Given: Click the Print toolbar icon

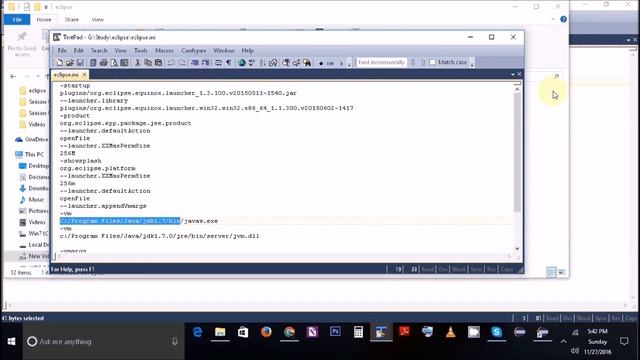Looking at the screenshot, I should [x=104, y=62].
